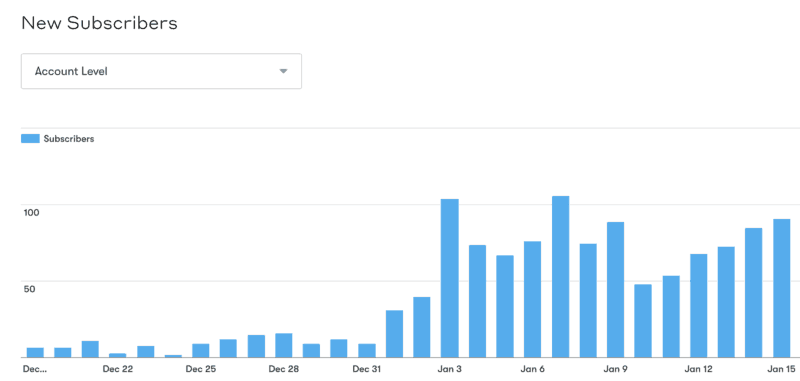The height and width of the screenshot is (381, 800).
Task: Click the Dec 31 axis label
Action: pos(367,369)
